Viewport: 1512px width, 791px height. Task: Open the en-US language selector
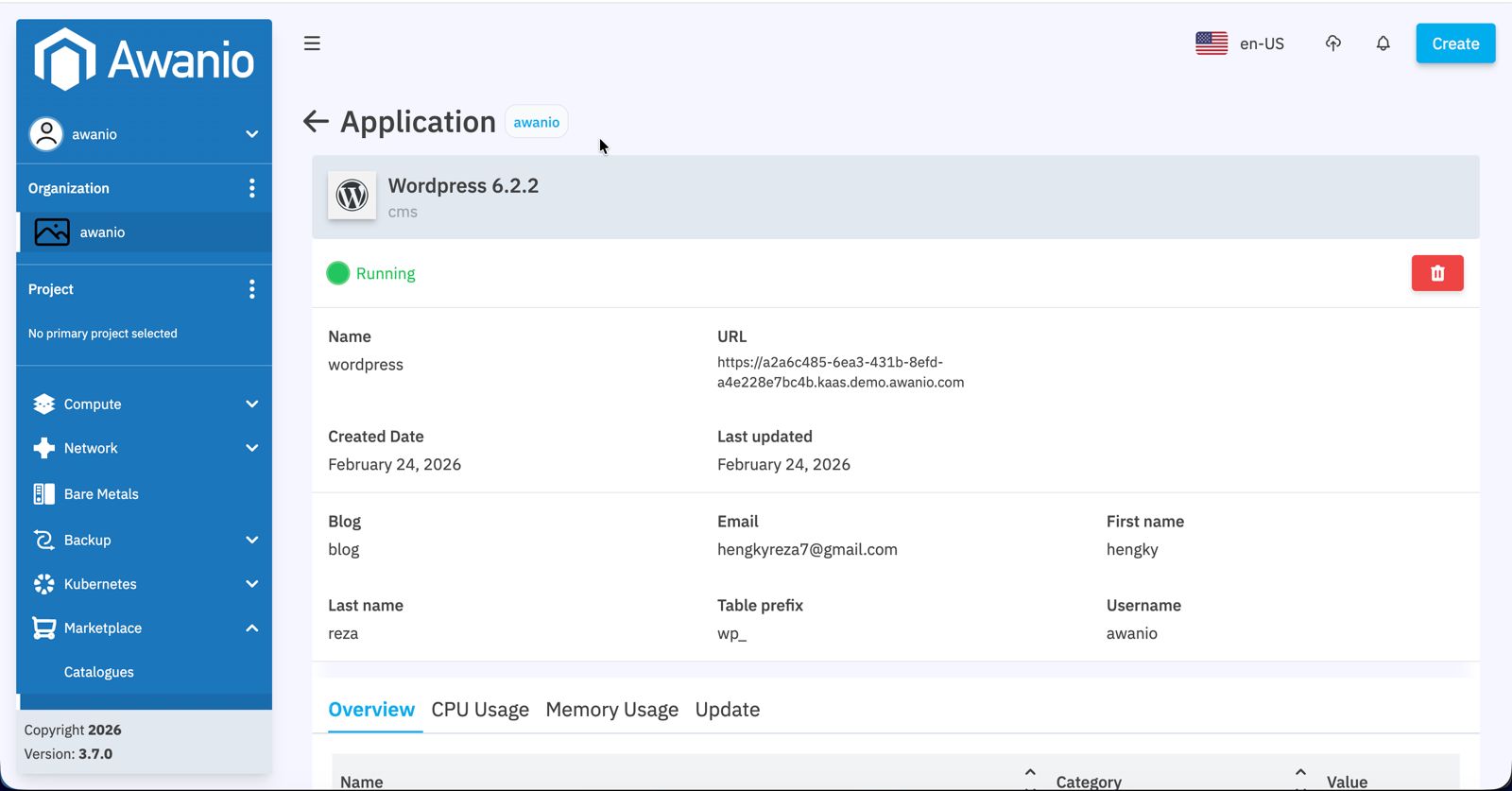point(1240,43)
